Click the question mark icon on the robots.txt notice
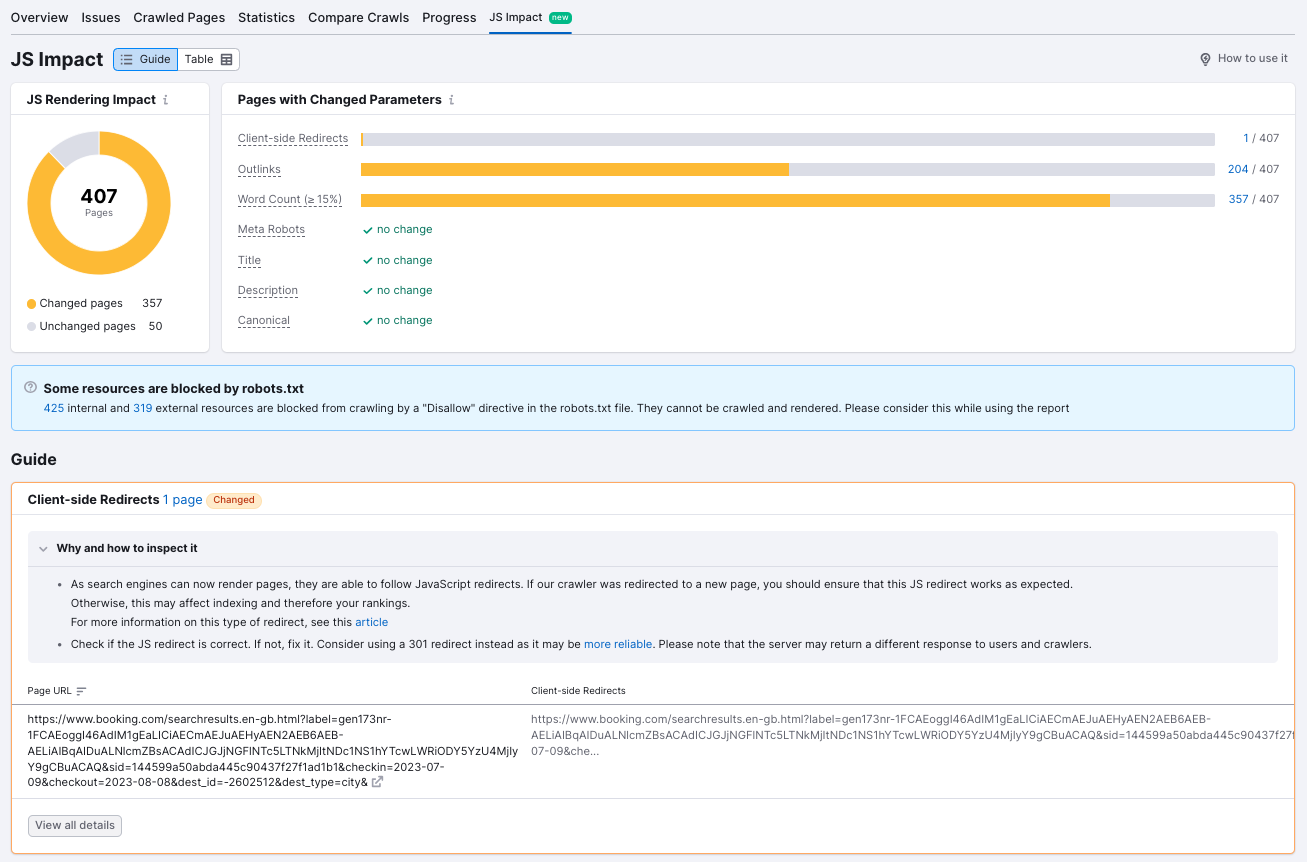The width and height of the screenshot is (1307, 862). click(29, 388)
